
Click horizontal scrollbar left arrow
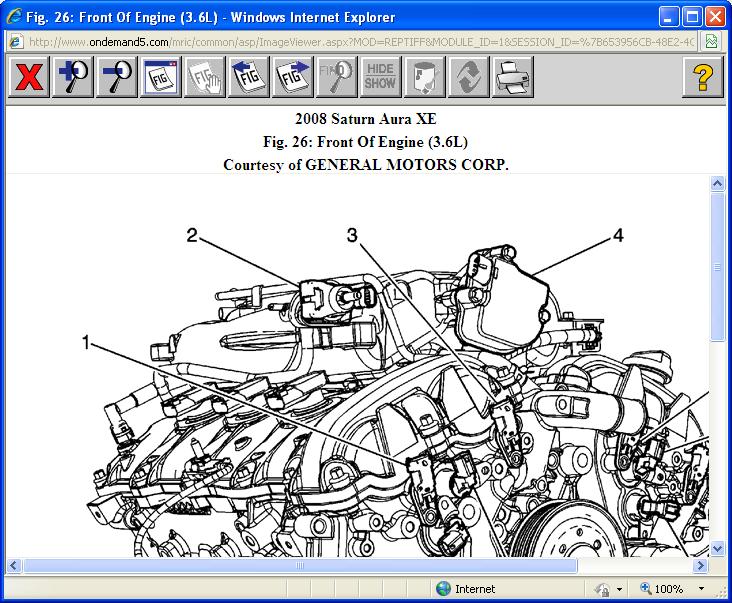(14, 566)
